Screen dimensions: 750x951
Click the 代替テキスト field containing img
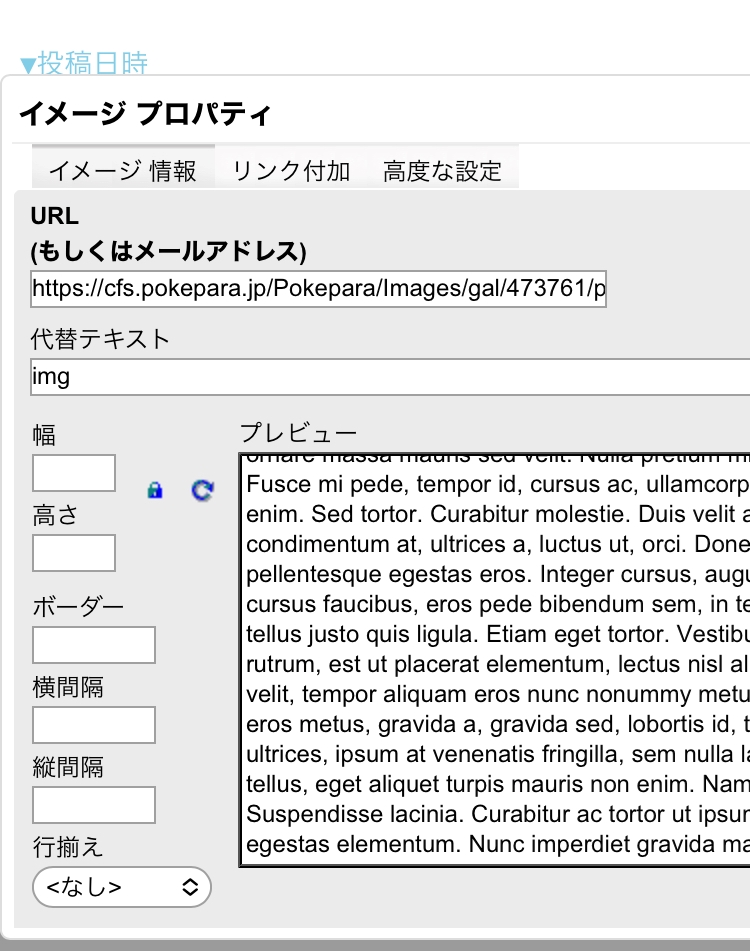coord(390,377)
